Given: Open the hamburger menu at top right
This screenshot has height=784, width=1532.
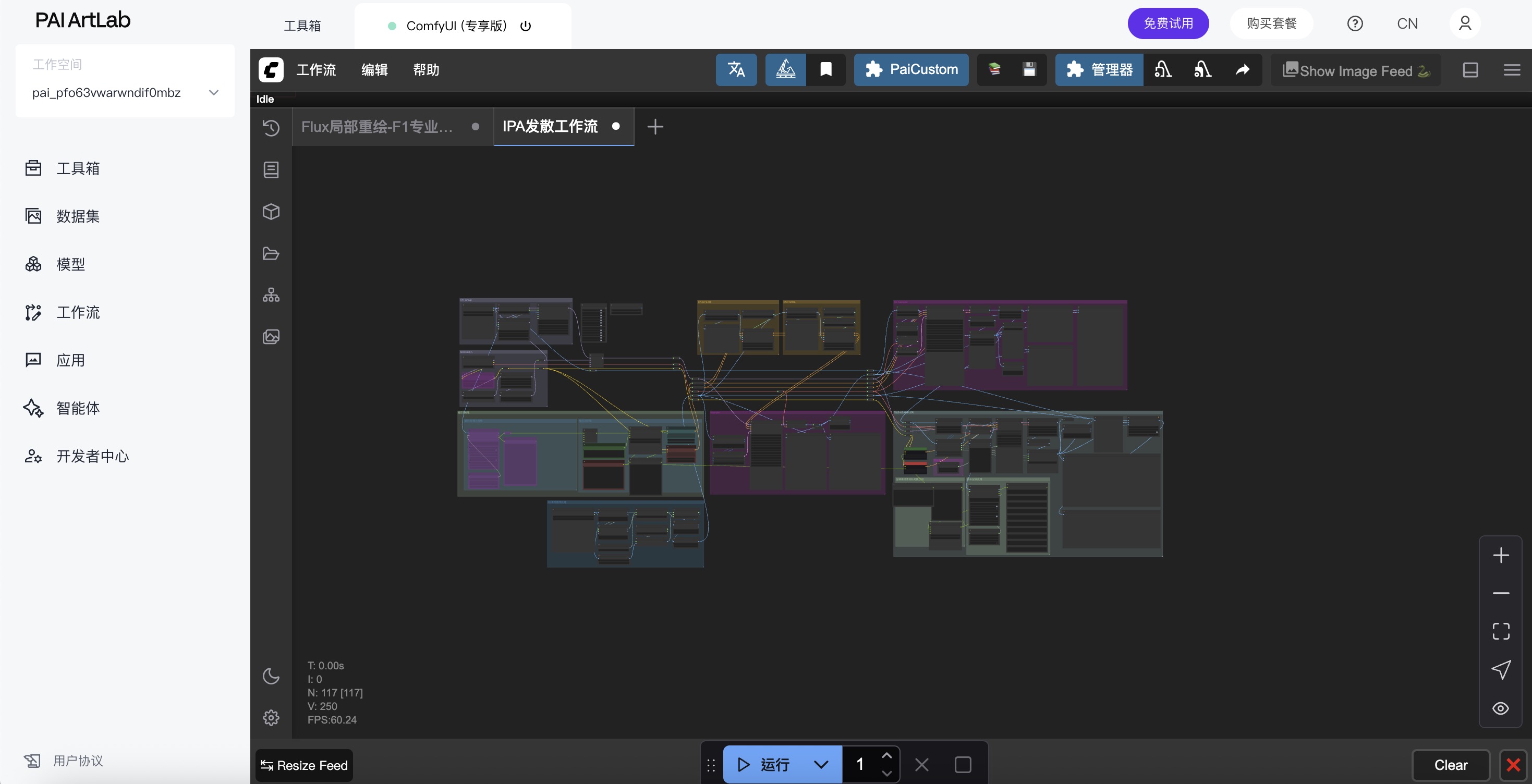Looking at the screenshot, I should [x=1512, y=69].
